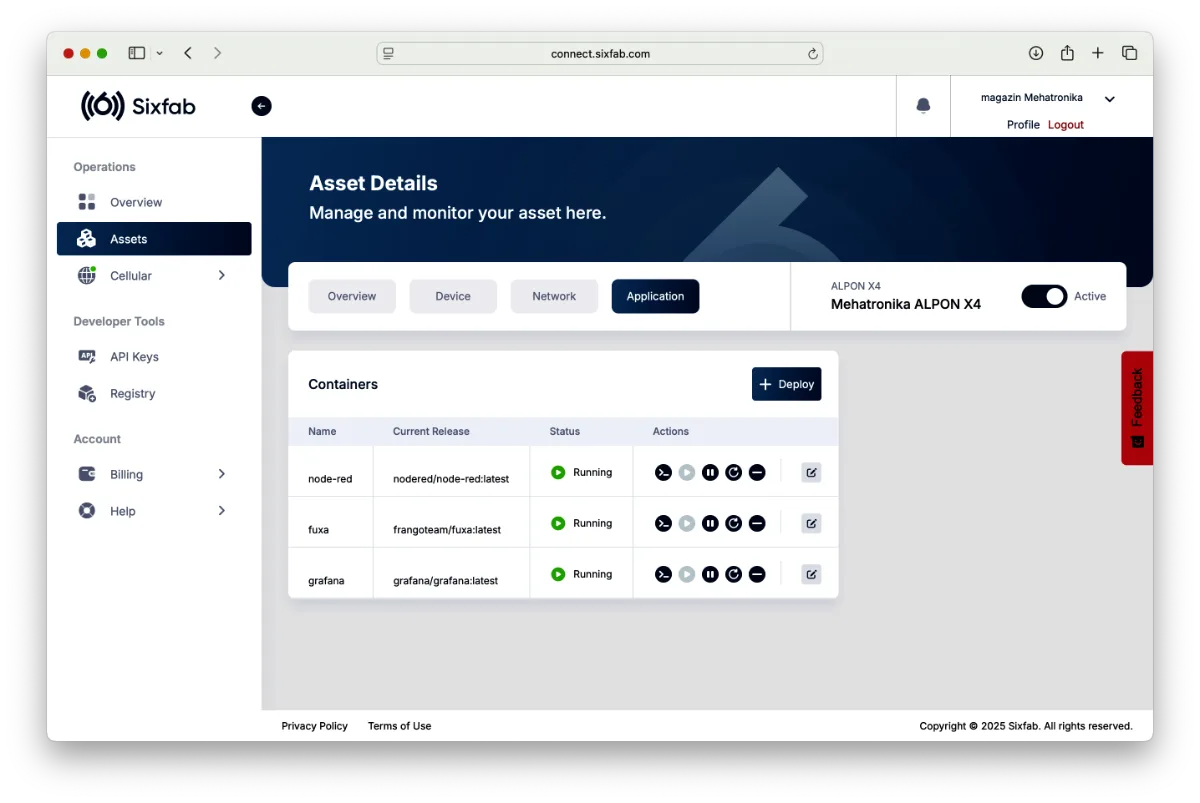Click nodered/node-red:latest release text
1200x803 pixels.
(451, 479)
